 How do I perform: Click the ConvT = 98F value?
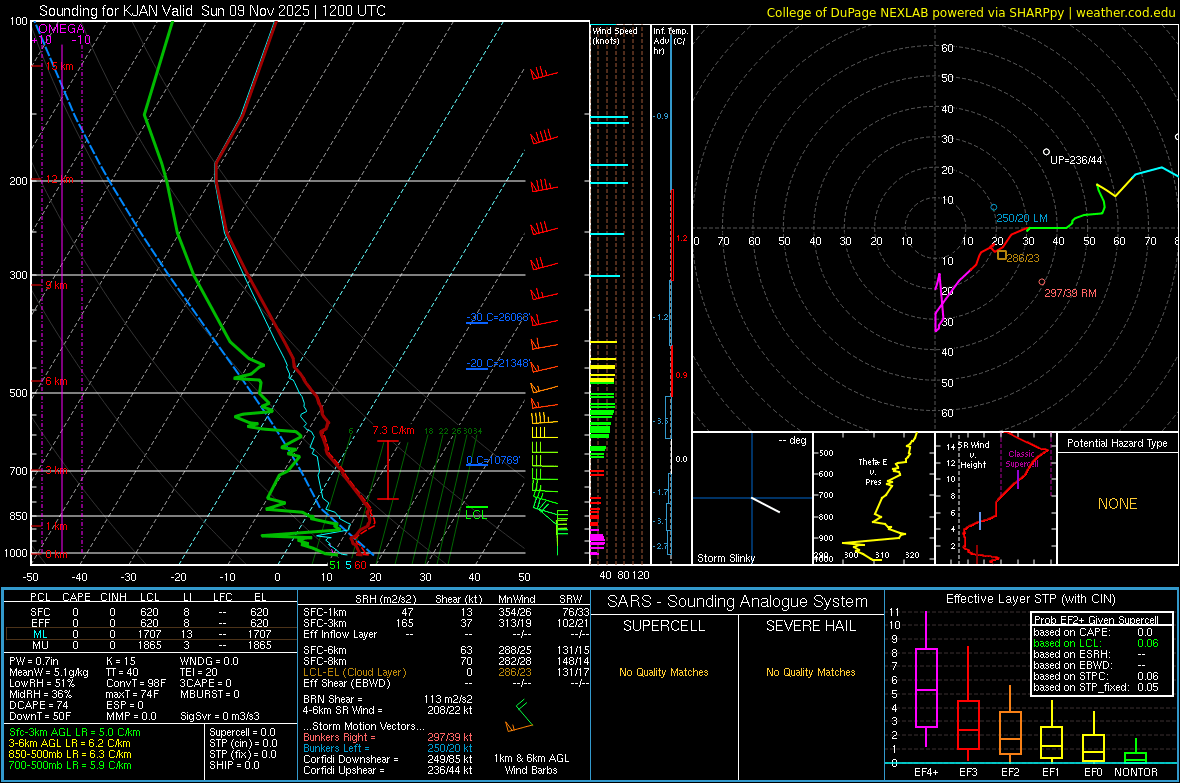[136, 684]
